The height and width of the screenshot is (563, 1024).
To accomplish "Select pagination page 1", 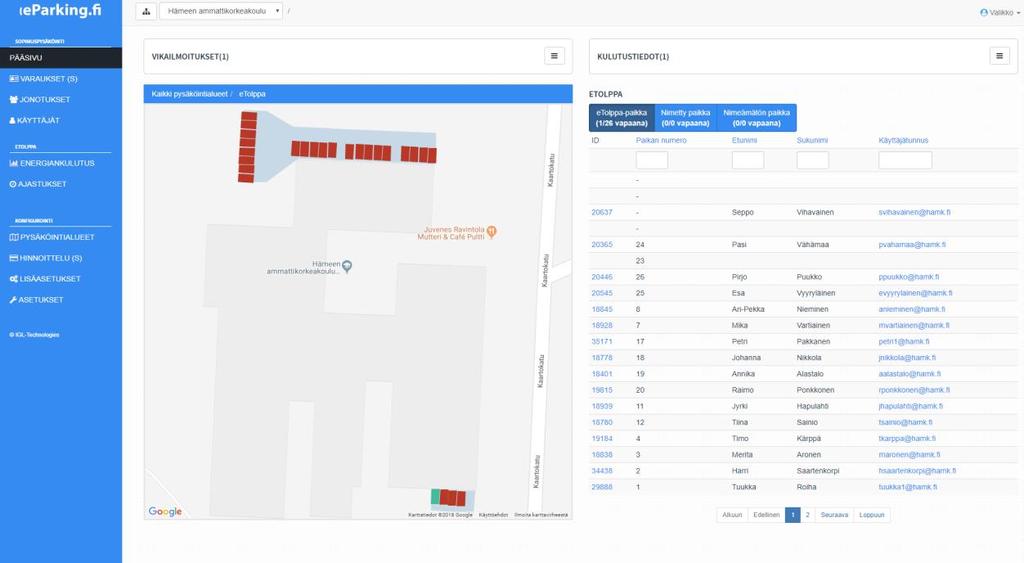I will point(792,515).
